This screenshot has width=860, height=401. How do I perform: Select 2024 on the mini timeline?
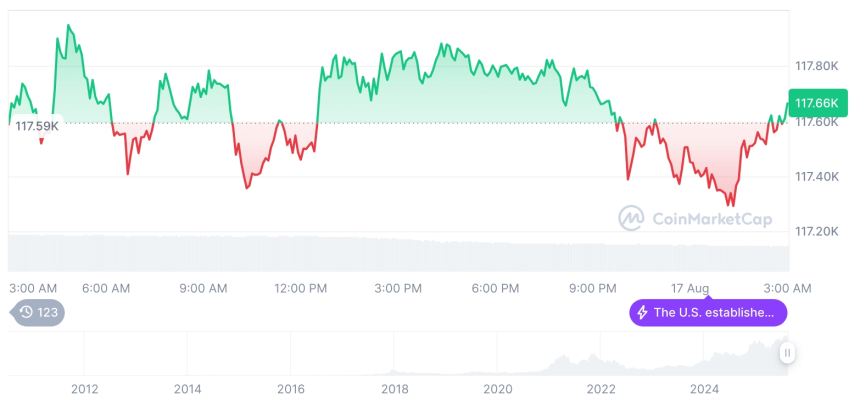[x=704, y=388]
